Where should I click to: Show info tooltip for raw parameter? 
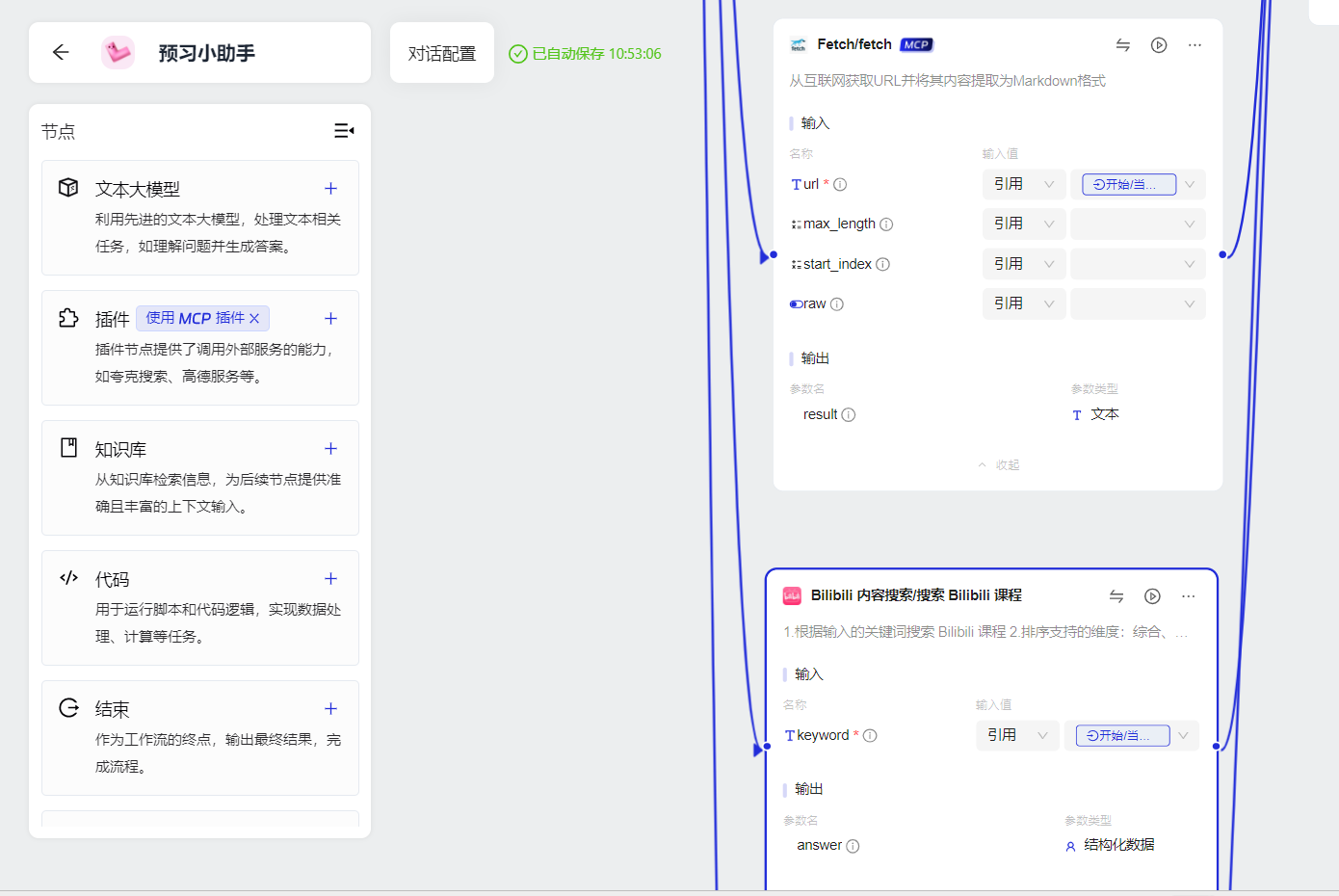(837, 304)
